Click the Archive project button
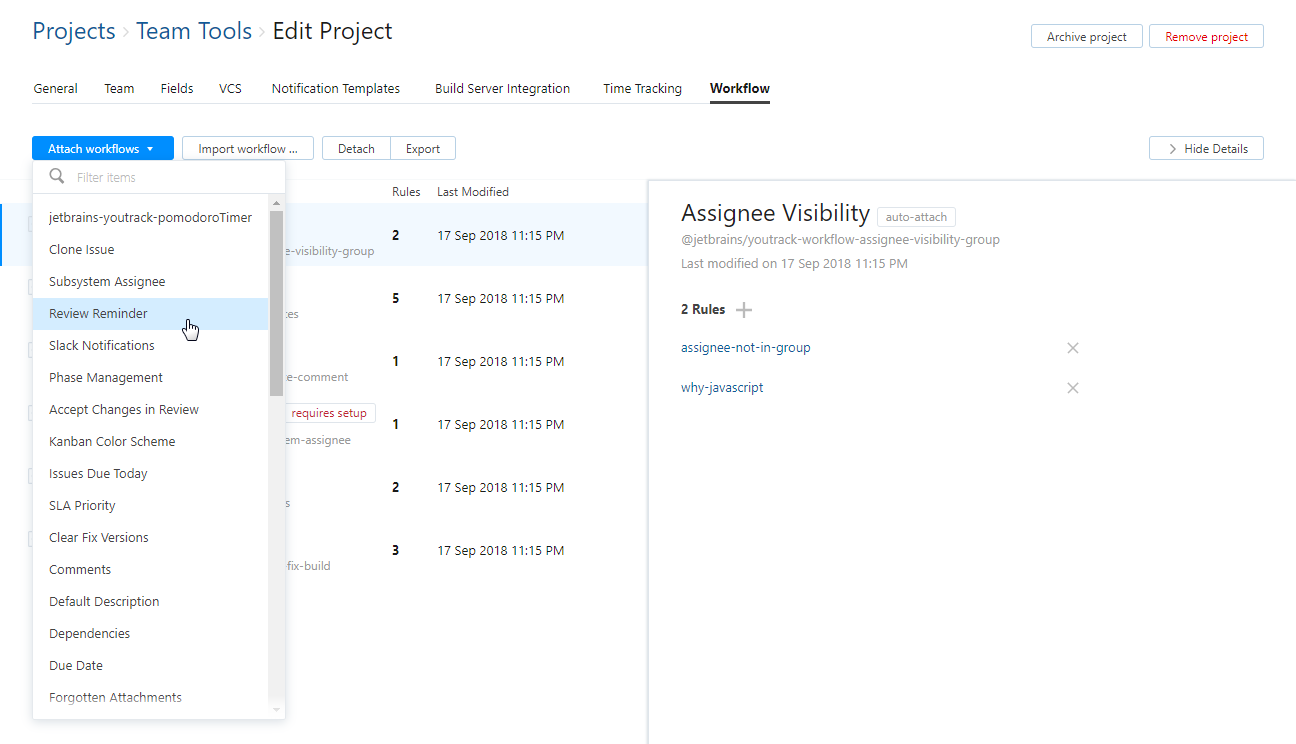The width and height of the screenshot is (1296, 744). click(x=1086, y=36)
